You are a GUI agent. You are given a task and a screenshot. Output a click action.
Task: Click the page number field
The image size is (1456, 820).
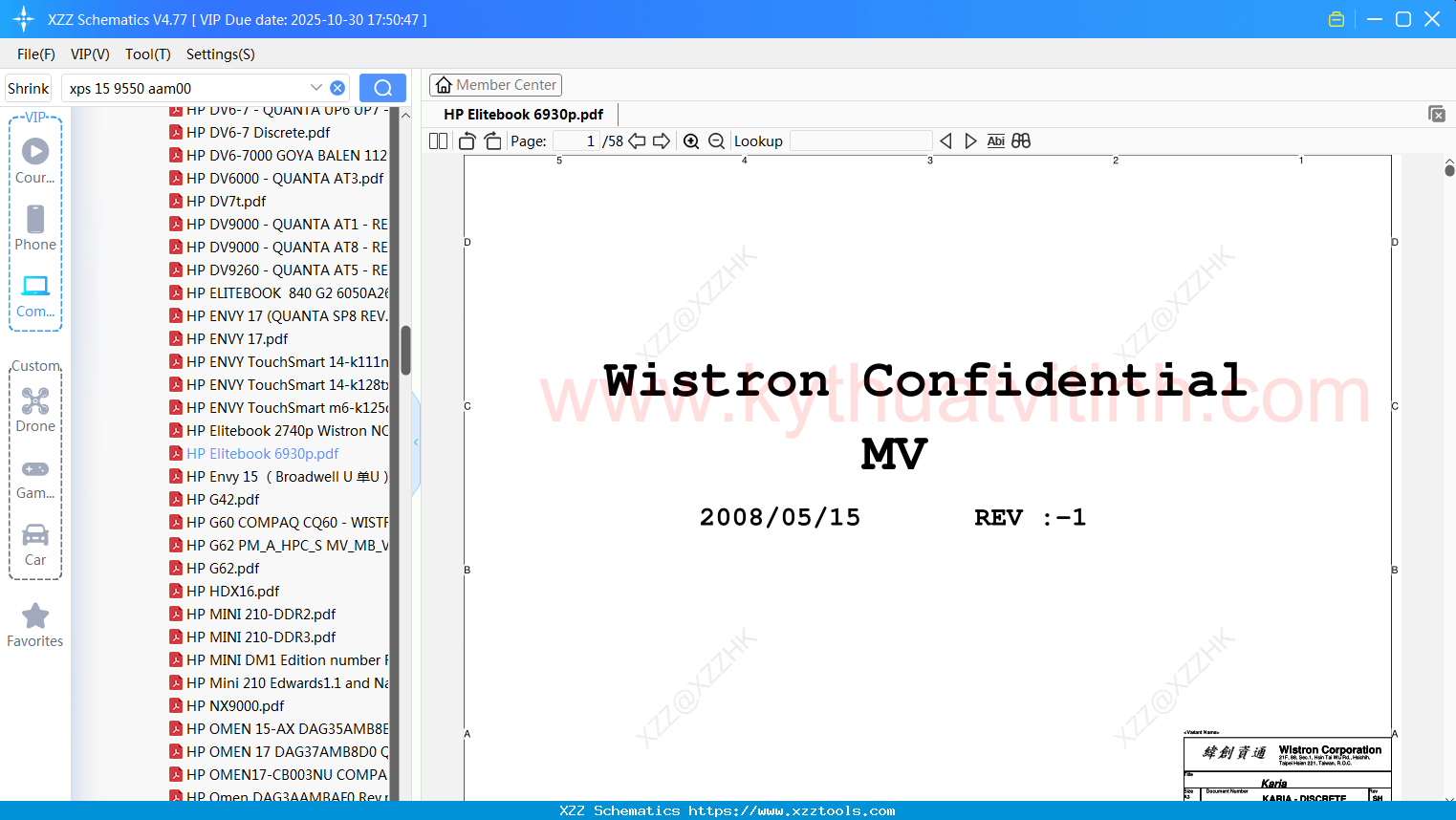tap(576, 141)
